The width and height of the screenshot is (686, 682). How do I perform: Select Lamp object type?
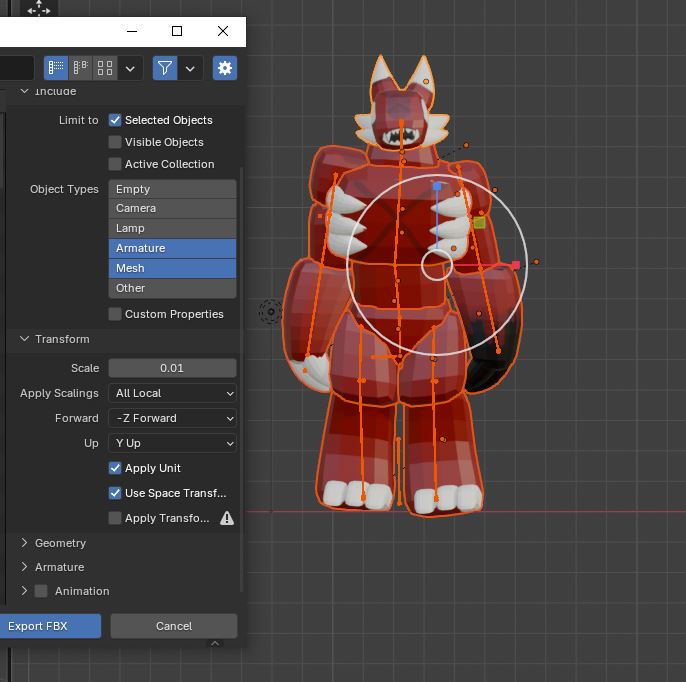(172, 228)
